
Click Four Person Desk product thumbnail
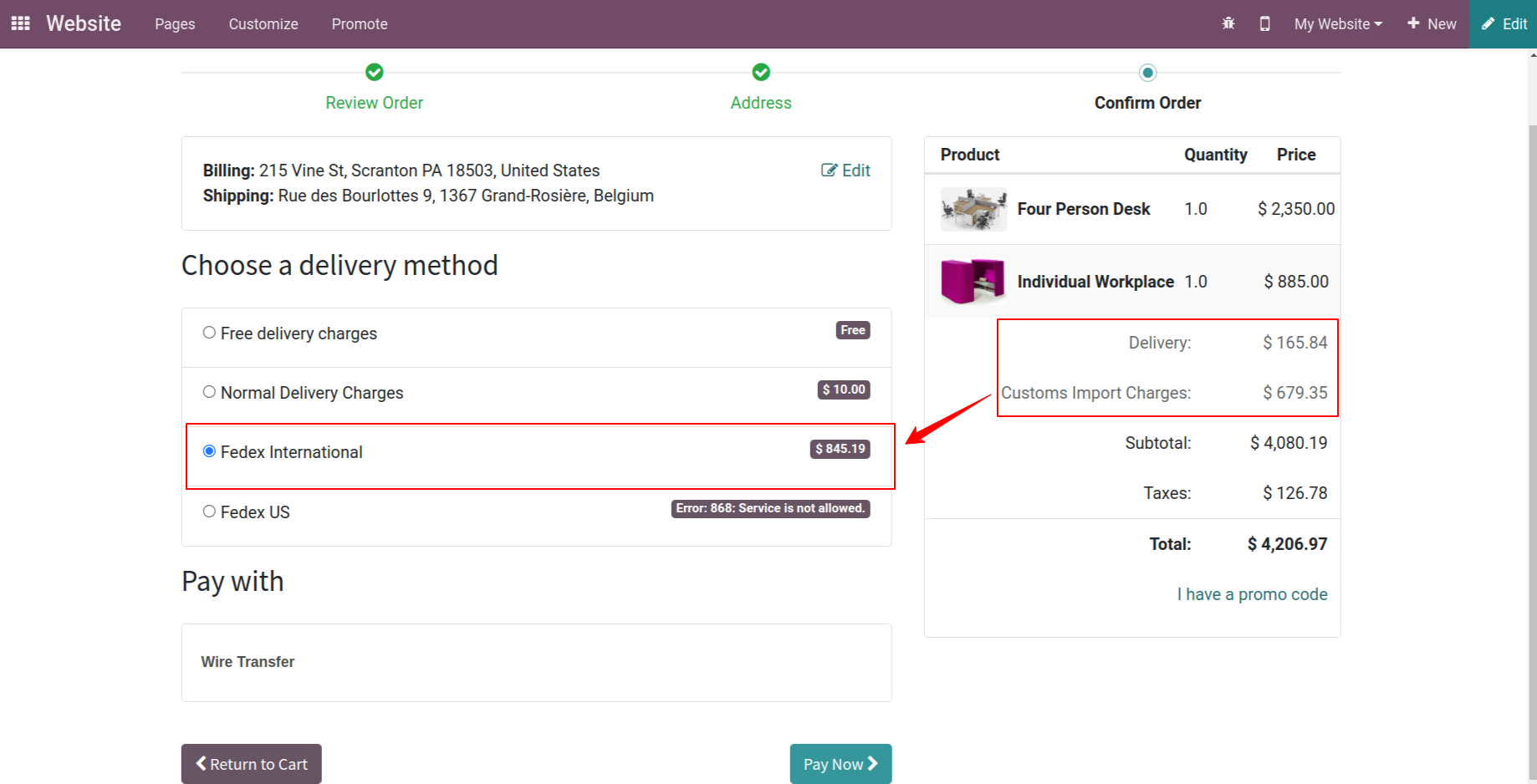(x=973, y=209)
